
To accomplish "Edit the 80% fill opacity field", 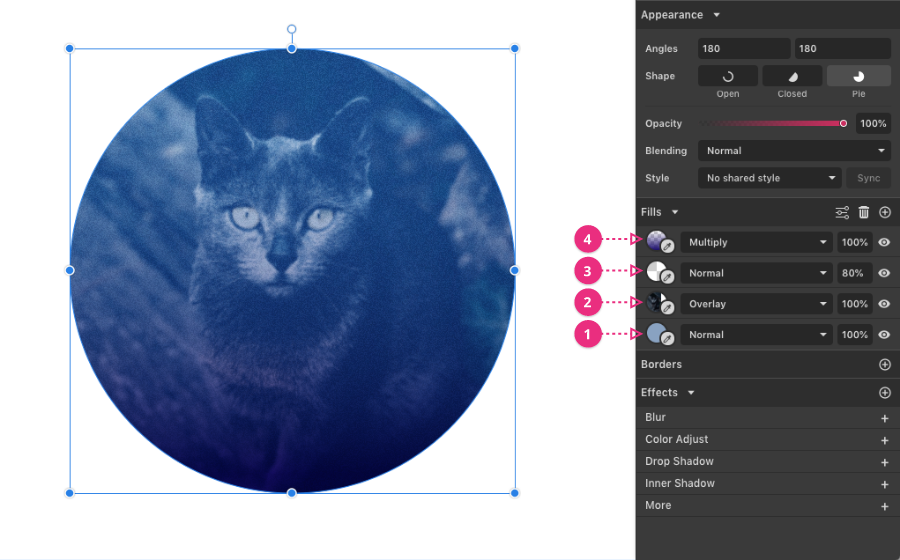I will pyautogui.click(x=855, y=273).
